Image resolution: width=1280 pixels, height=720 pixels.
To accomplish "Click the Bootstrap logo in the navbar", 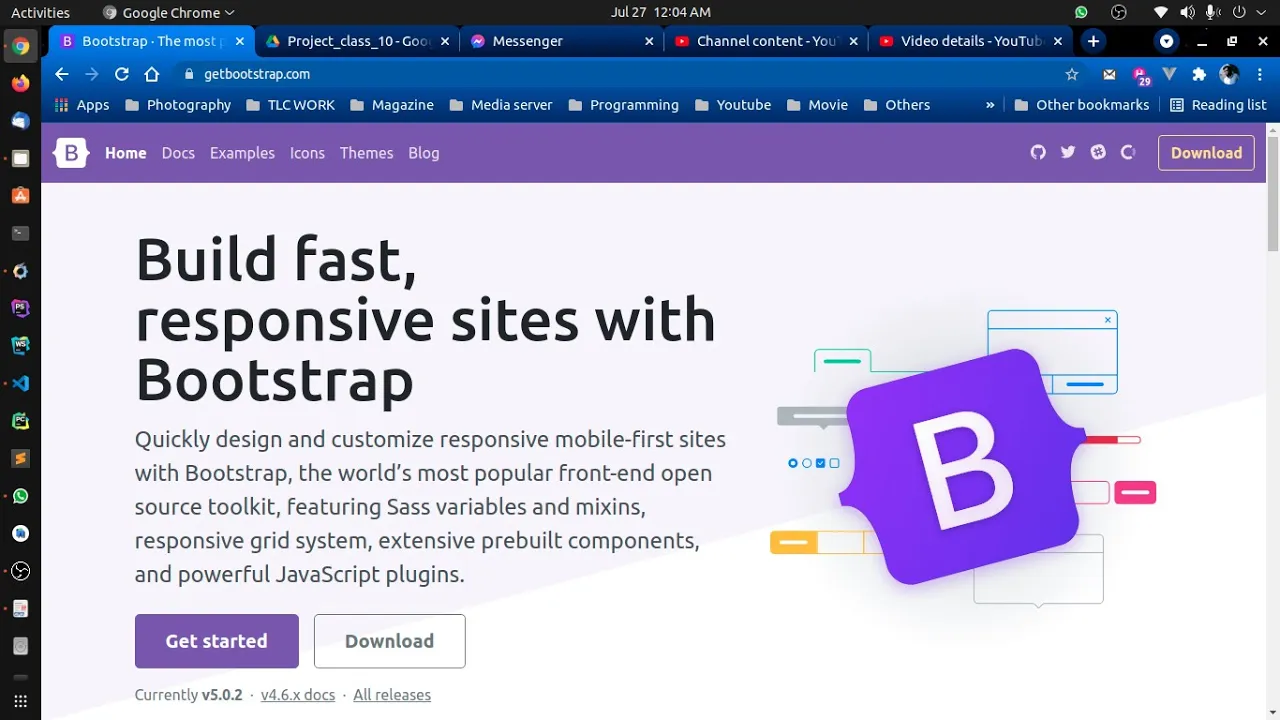I will [x=71, y=153].
